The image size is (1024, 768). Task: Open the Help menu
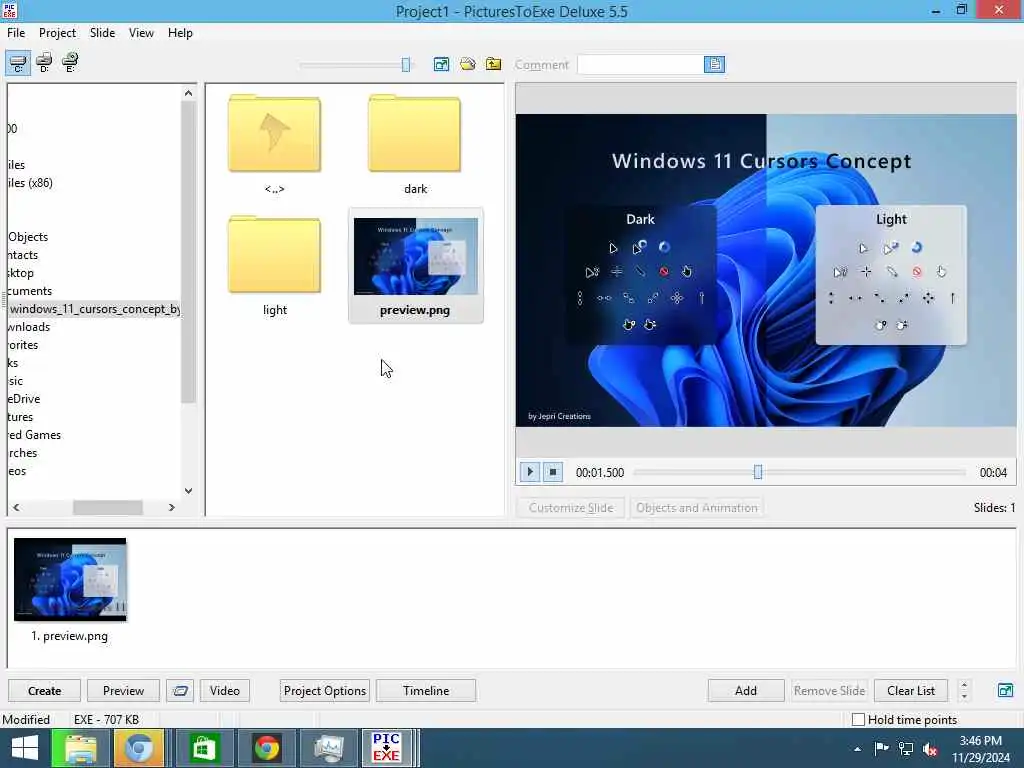pos(180,33)
